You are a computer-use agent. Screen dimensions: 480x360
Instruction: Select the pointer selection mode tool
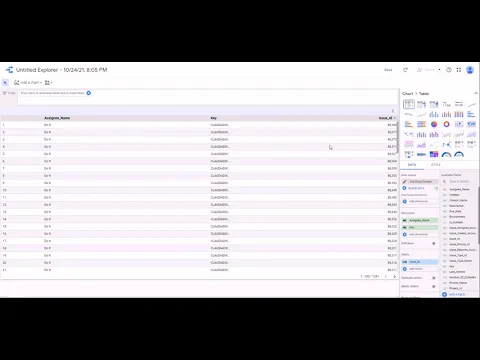tap(5, 82)
